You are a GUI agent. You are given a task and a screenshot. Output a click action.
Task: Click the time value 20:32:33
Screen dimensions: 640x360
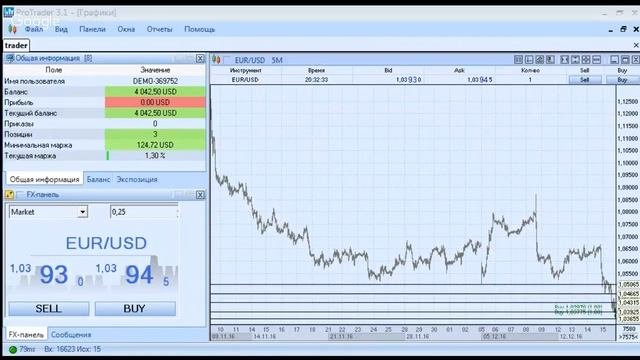(316, 80)
